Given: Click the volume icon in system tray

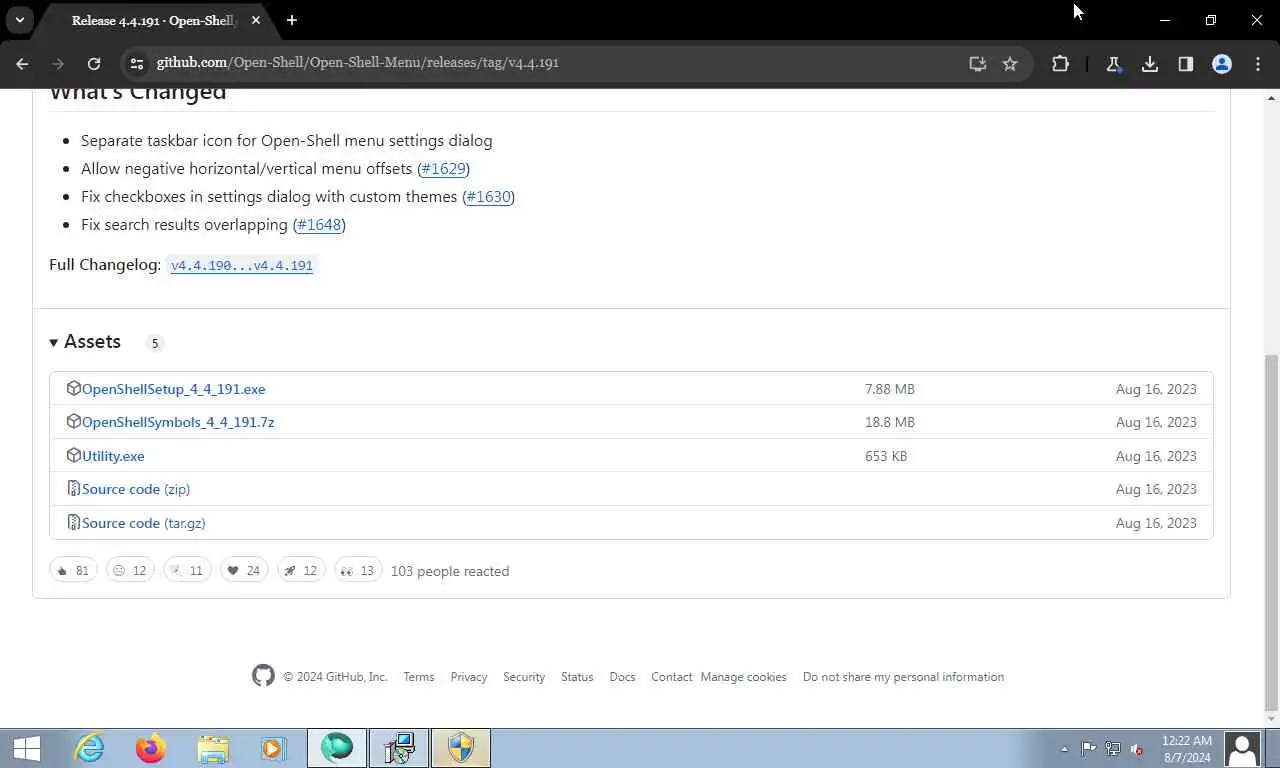Looking at the screenshot, I should 1136,749.
